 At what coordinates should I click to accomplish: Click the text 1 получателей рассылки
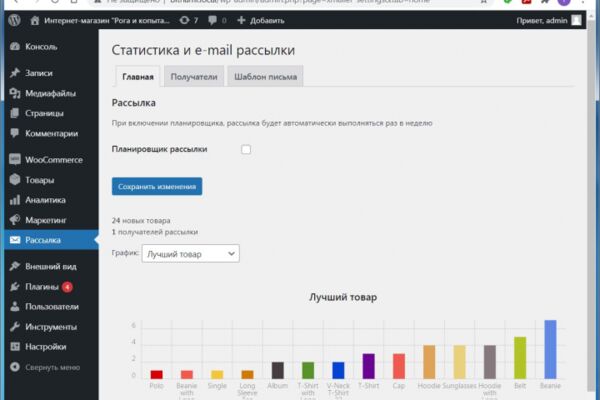click(155, 232)
